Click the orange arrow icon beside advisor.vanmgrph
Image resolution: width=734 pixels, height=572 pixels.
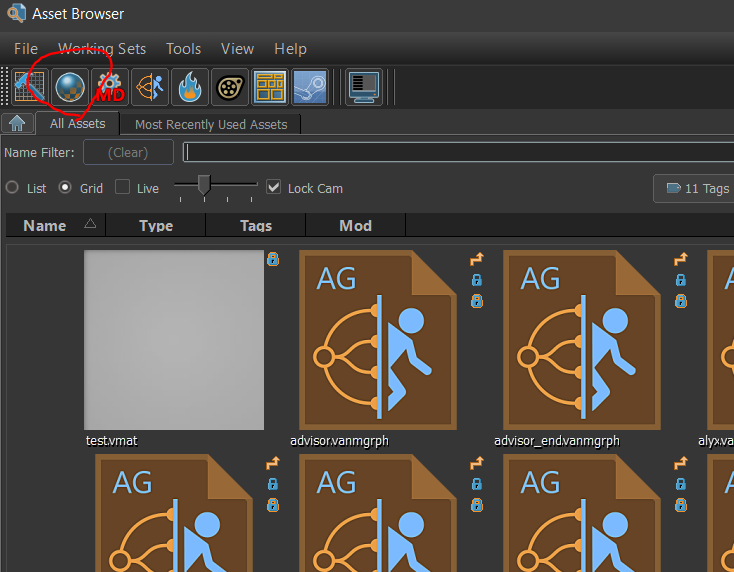click(x=477, y=258)
